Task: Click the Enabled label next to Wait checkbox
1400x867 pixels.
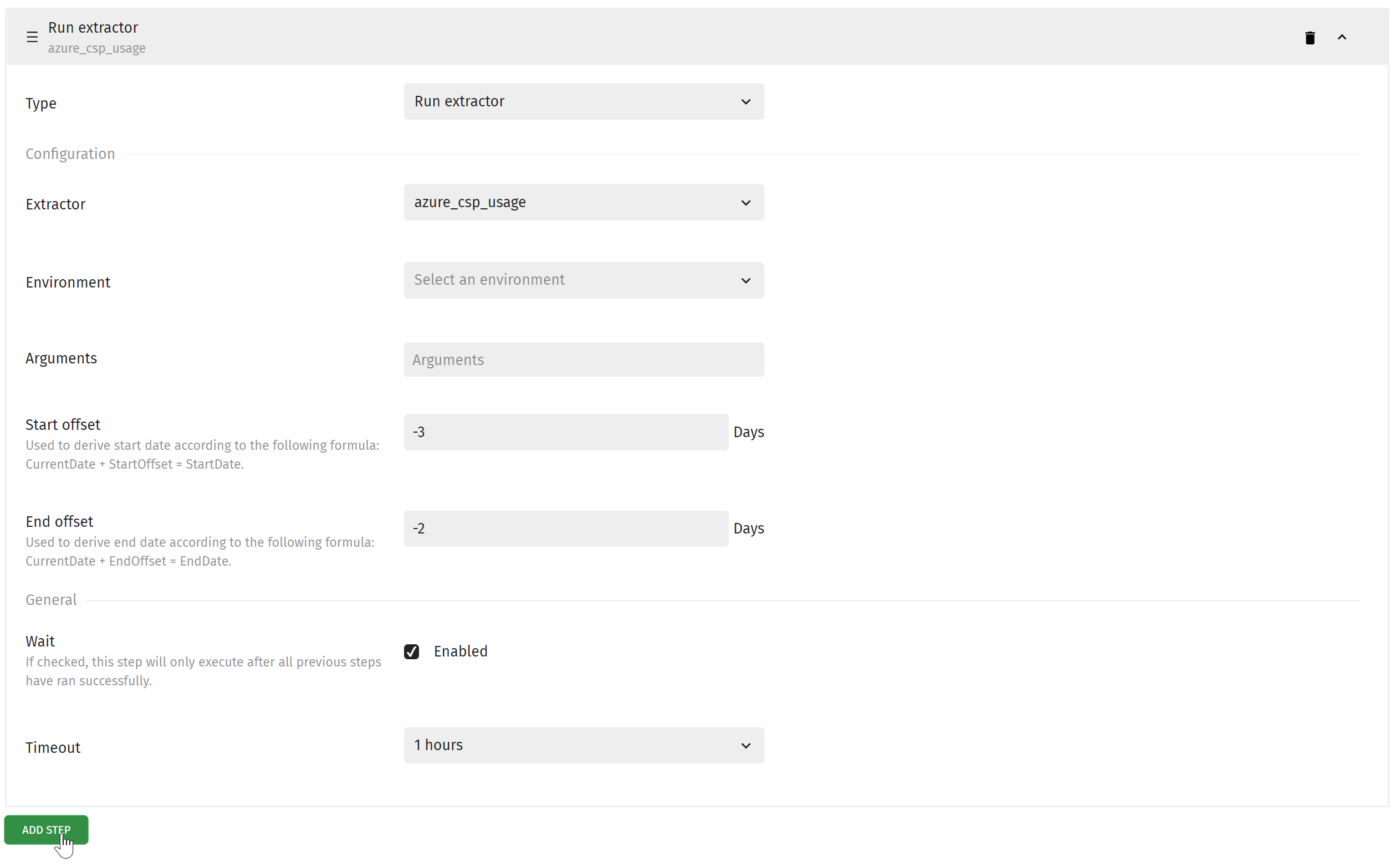Action: pyautogui.click(x=461, y=651)
